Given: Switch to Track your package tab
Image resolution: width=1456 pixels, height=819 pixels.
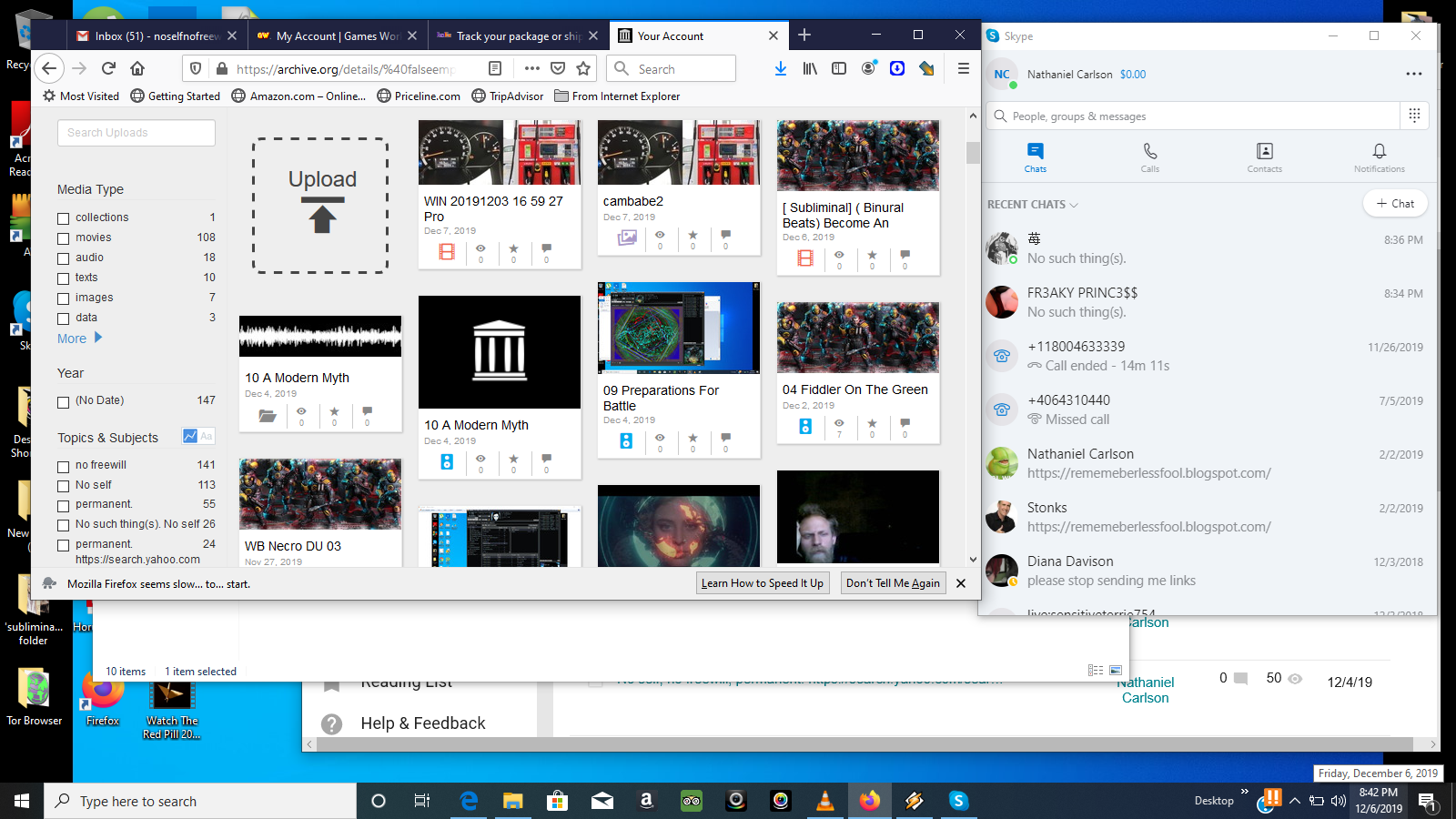Looking at the screenshot, I should coord(517,36).
